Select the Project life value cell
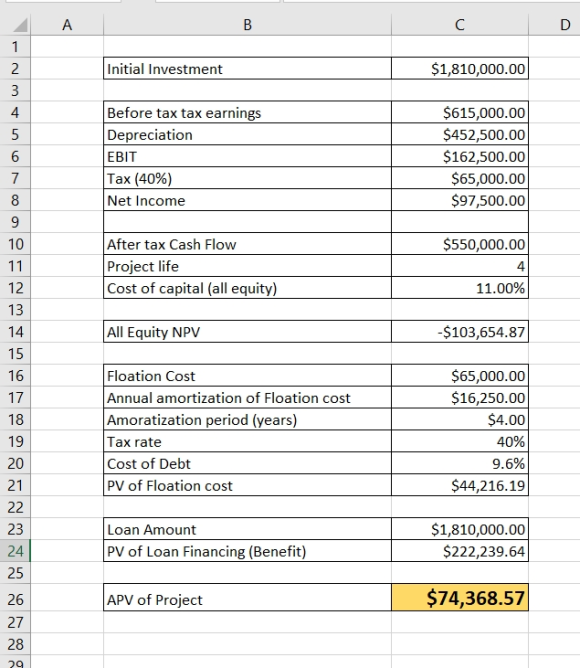This screenshot has height=668, width=580. (460, 266)
